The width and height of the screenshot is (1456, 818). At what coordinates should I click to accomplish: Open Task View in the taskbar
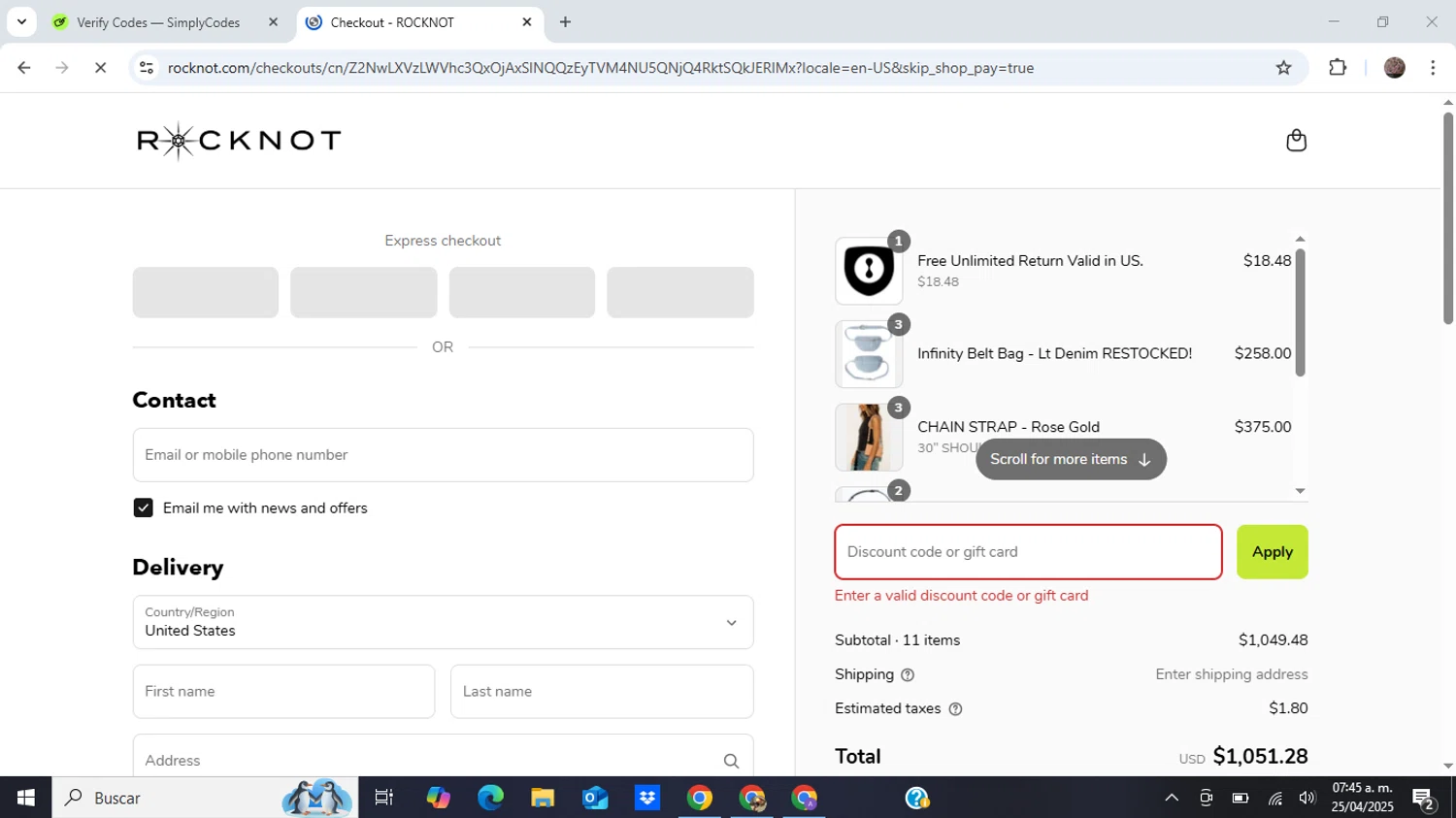(x=384, y=798)
